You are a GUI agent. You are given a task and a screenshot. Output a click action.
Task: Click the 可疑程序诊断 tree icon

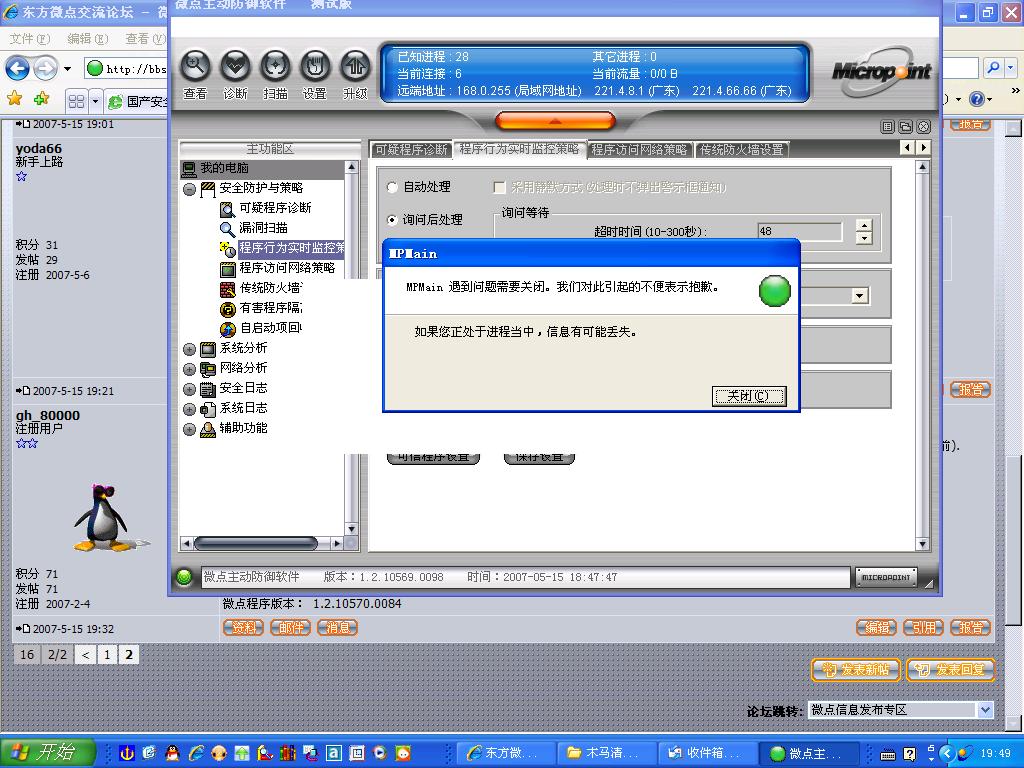point(227,209)
